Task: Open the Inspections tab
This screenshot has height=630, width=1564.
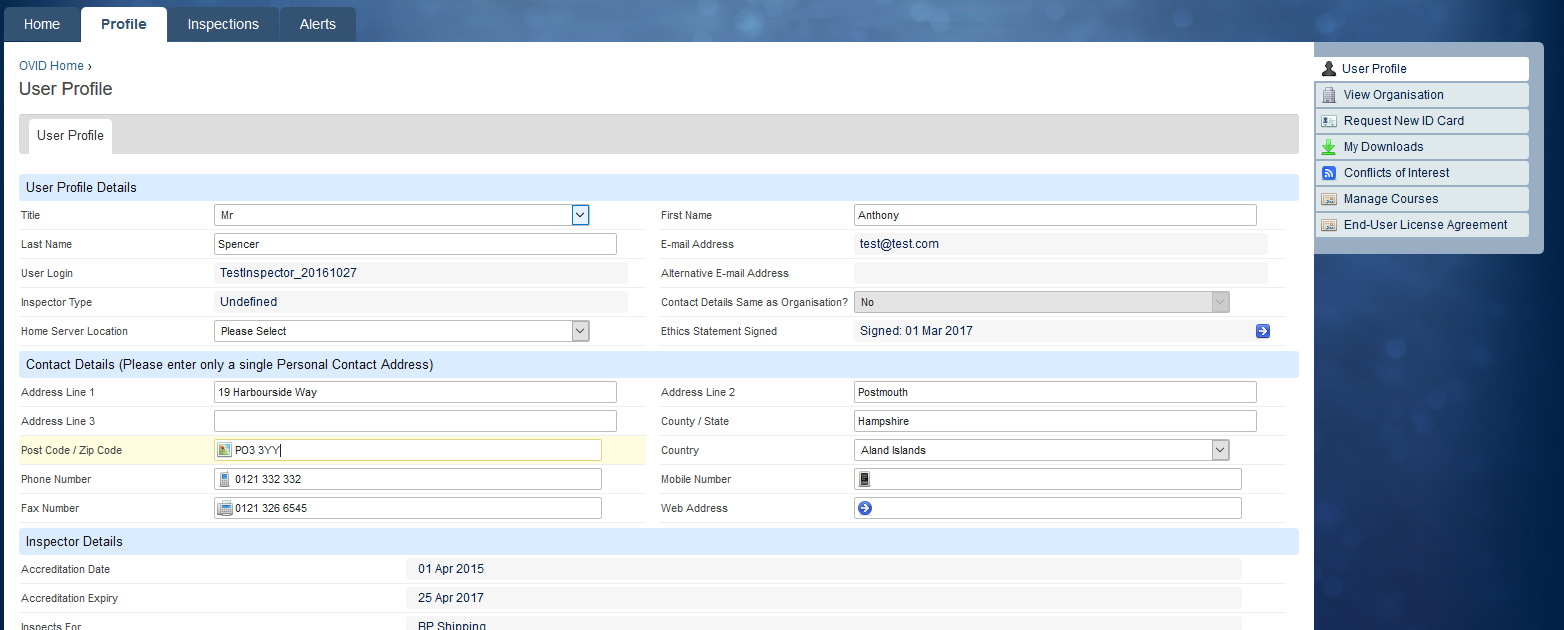Action: [223, 24]
